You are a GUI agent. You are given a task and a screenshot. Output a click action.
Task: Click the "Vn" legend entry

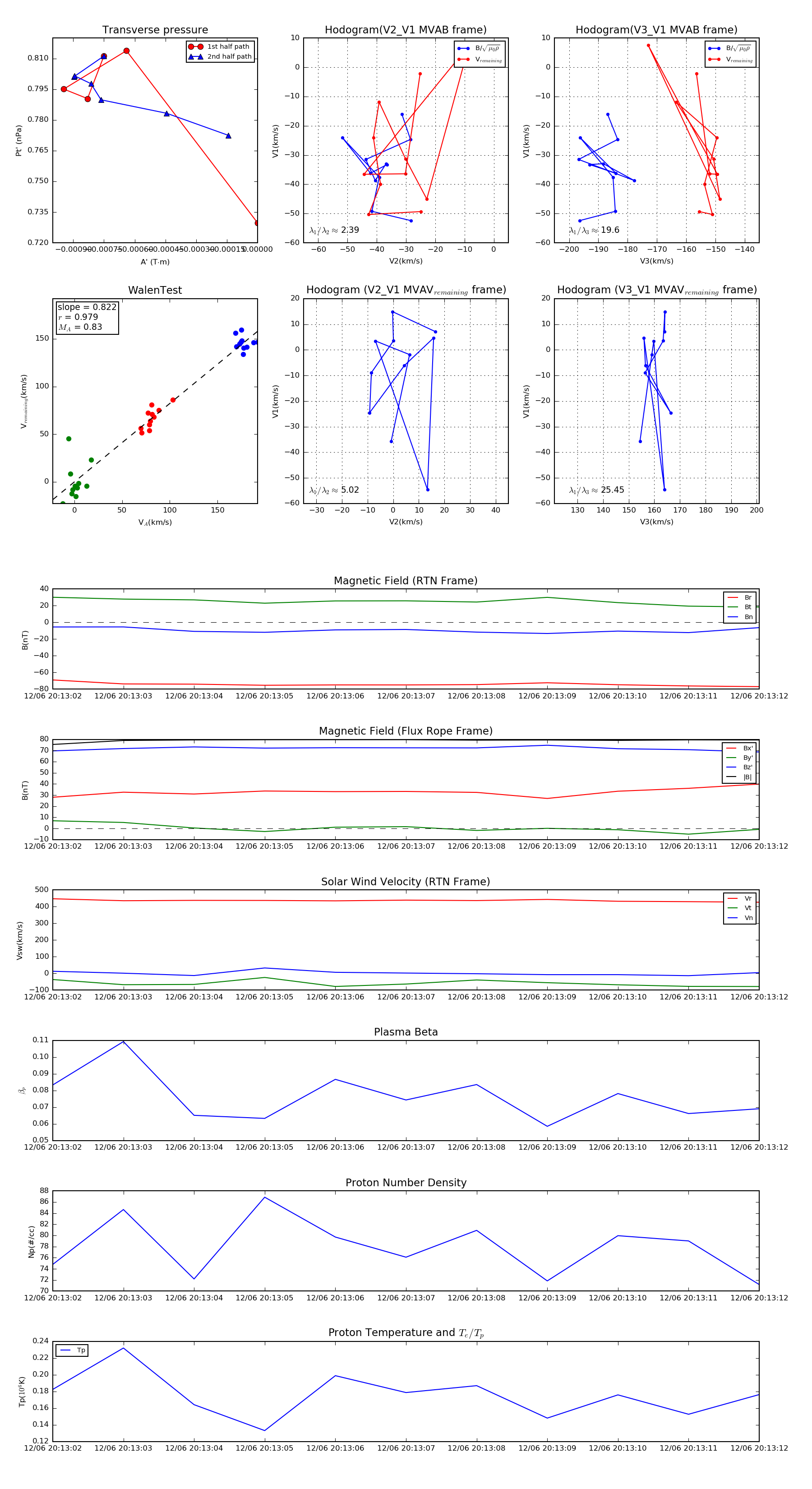(x=740, y=918)
